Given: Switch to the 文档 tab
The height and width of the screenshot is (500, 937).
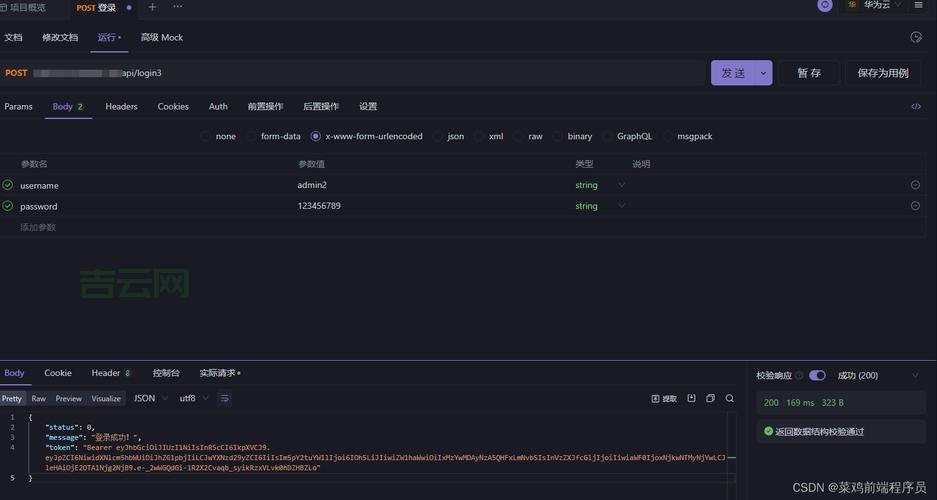Looking at the screenshot, I should (13, 38).
